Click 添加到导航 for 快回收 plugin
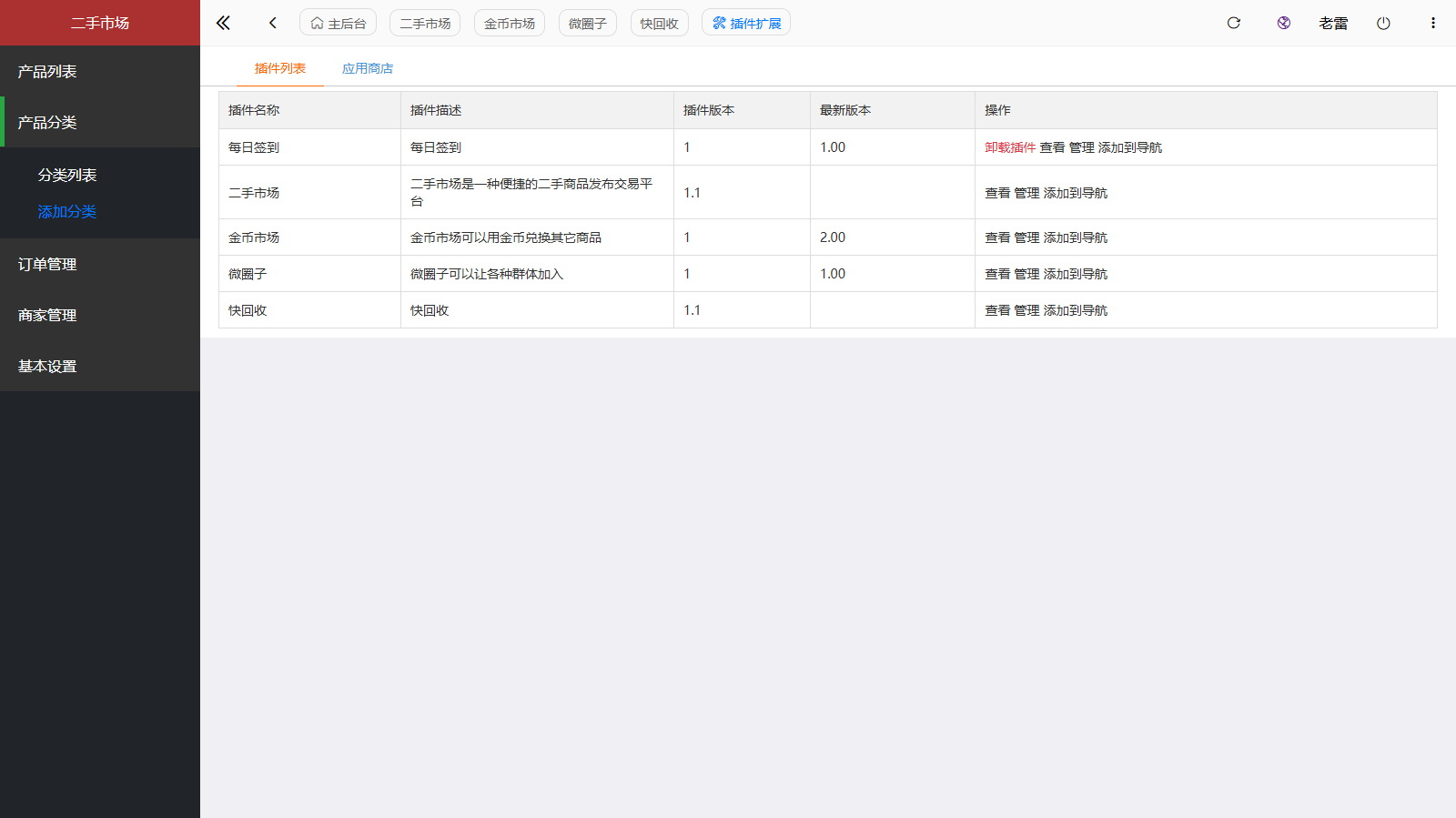 1076,310
